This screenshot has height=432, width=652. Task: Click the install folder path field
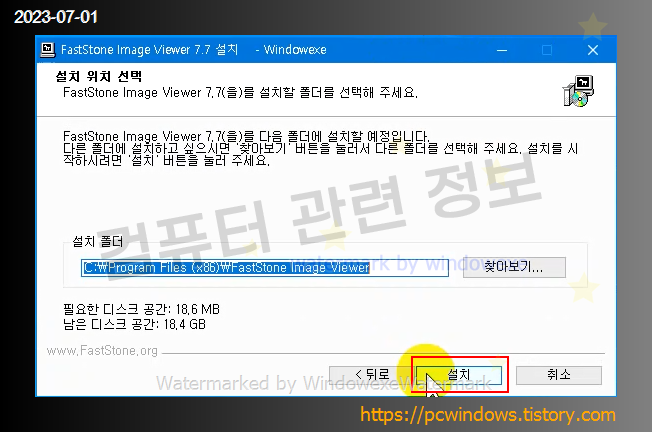265,267
